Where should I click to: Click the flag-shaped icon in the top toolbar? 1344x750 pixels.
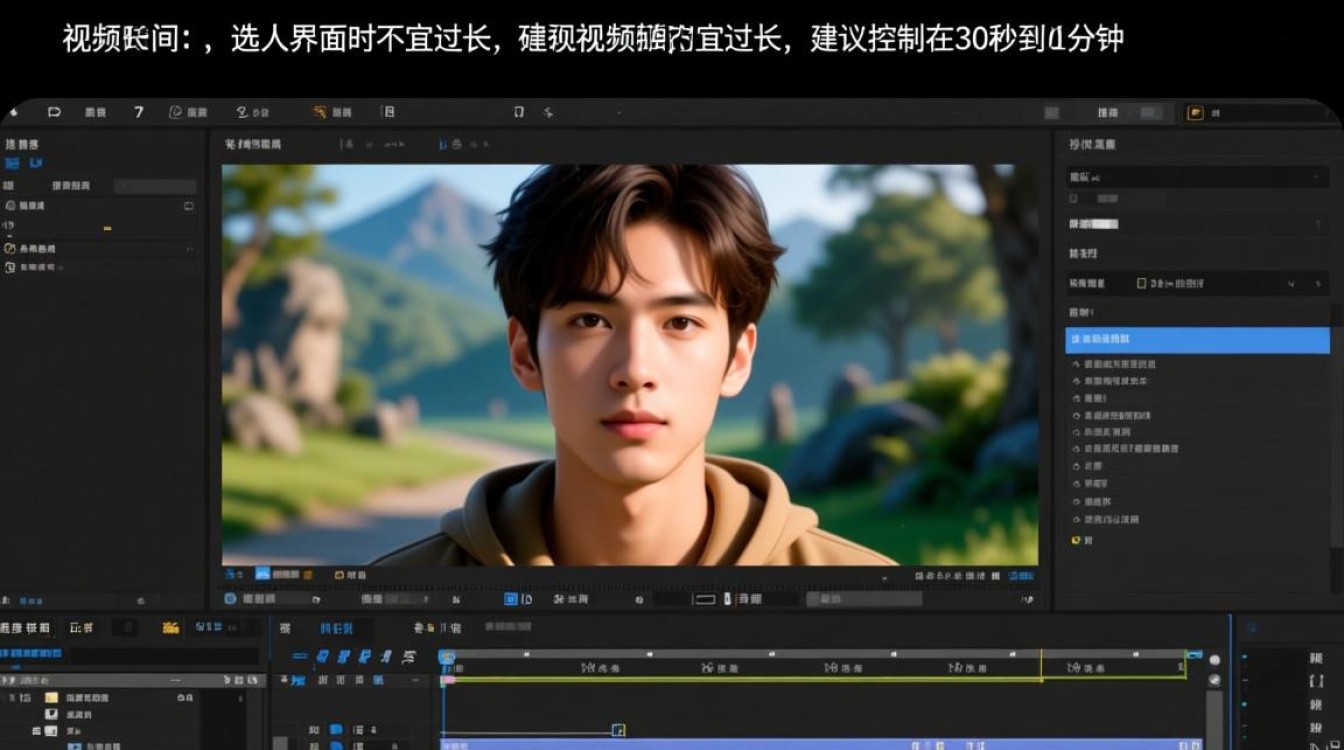(x=54, y=112)
